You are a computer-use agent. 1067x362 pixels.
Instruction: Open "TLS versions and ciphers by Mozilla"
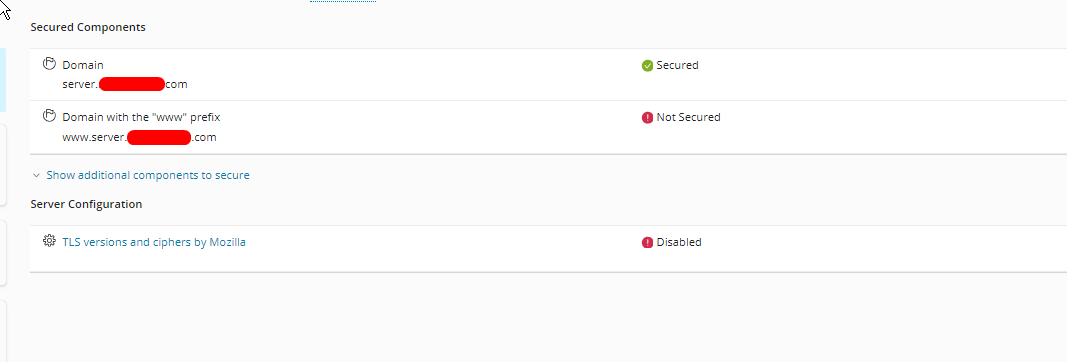click(x=154, y=242)
